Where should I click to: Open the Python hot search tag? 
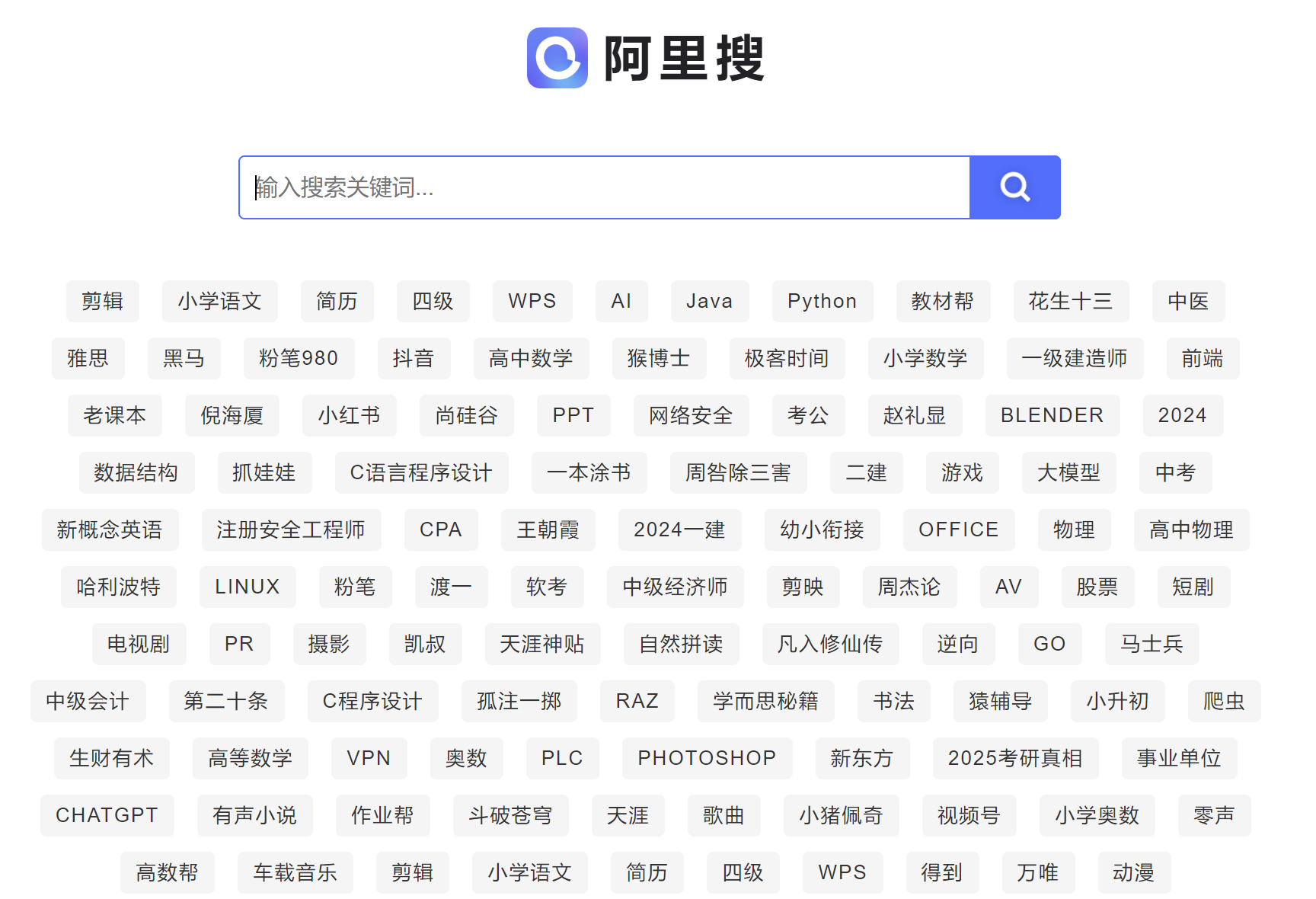(x=822, y=302)
